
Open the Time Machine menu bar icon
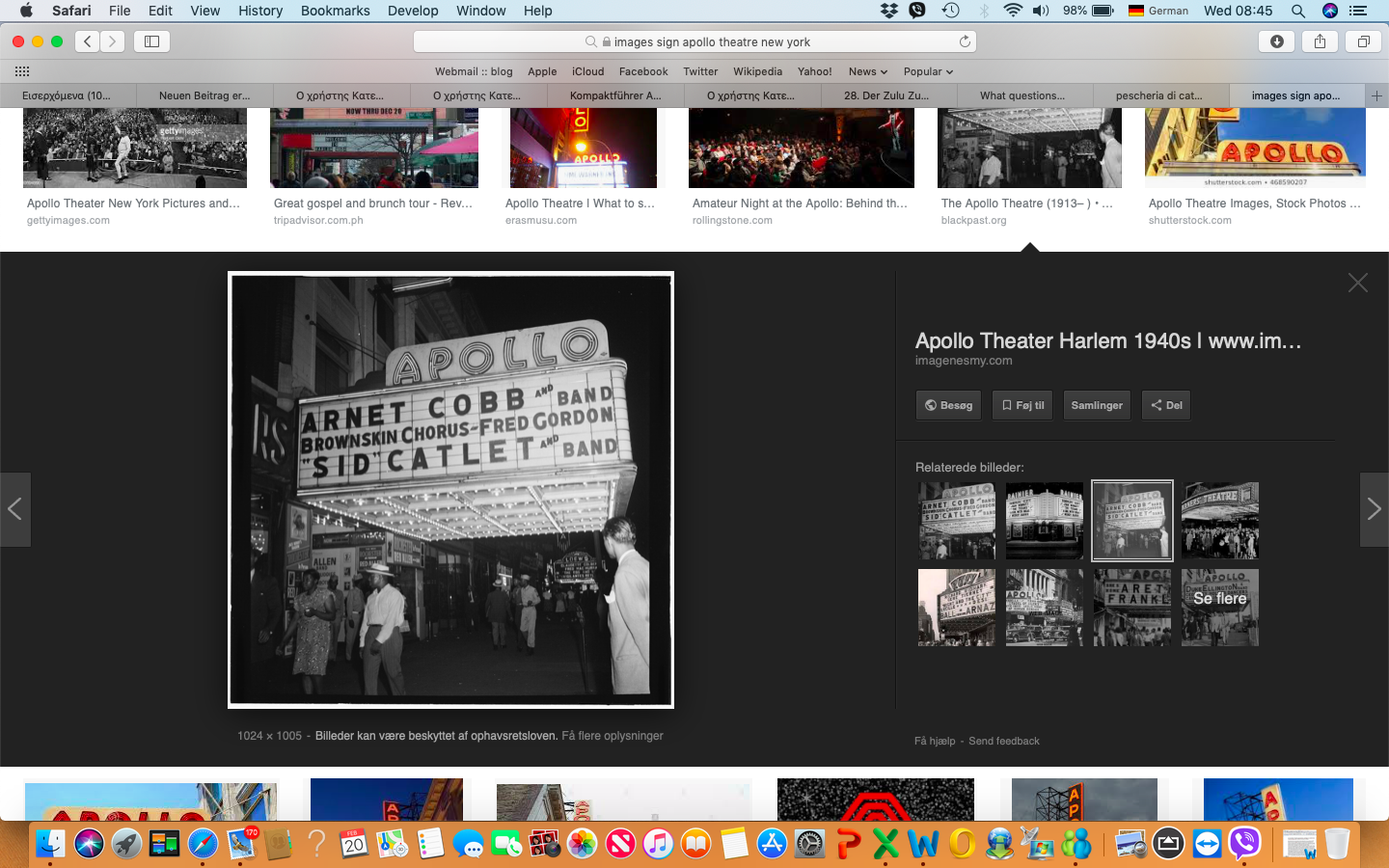pos(950,11)
